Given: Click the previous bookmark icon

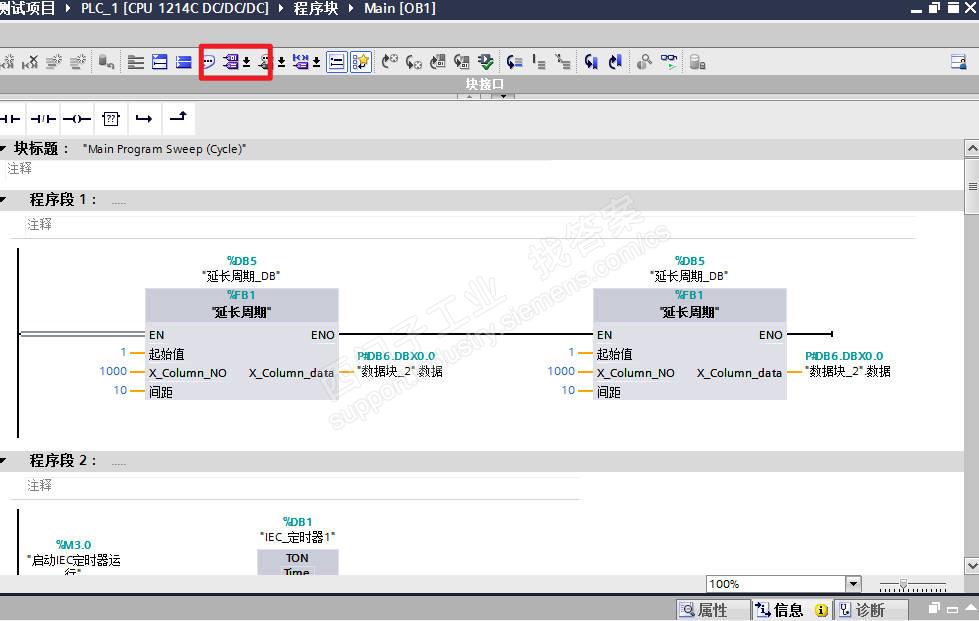Looking at the screenshot, I should point(591,62).
